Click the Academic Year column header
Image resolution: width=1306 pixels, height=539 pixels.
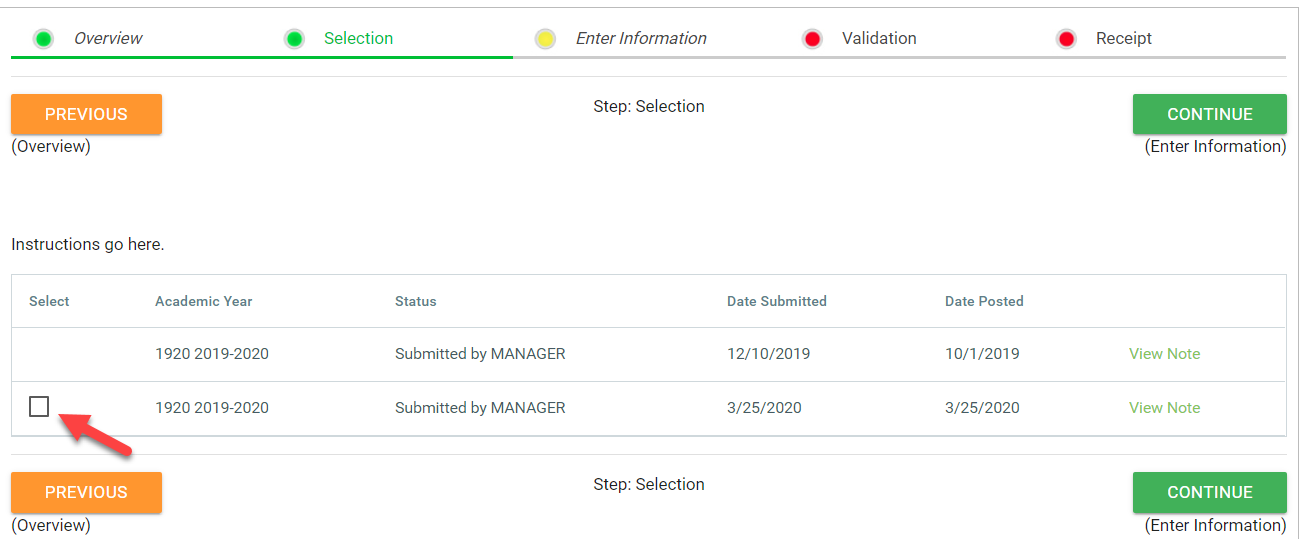point(204,301)
